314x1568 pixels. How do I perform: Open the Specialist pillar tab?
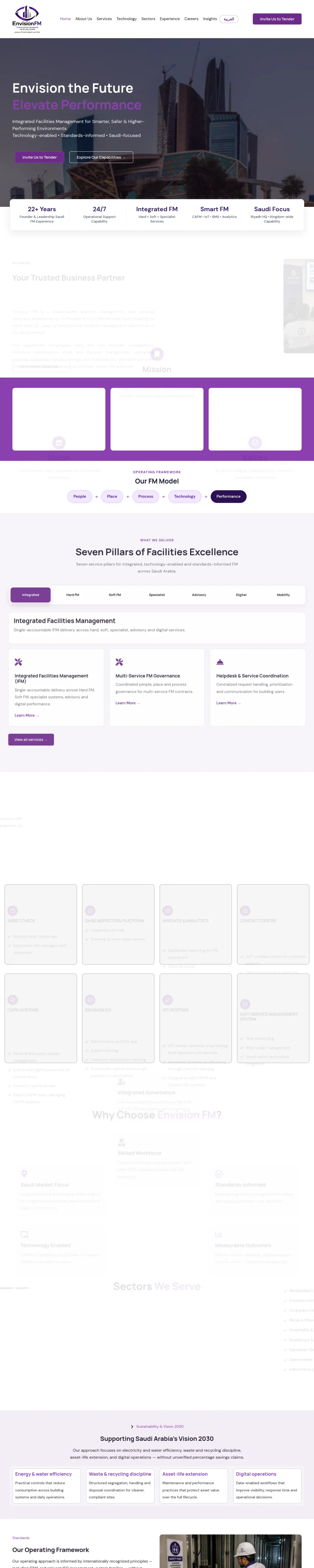tap(157, 595)
